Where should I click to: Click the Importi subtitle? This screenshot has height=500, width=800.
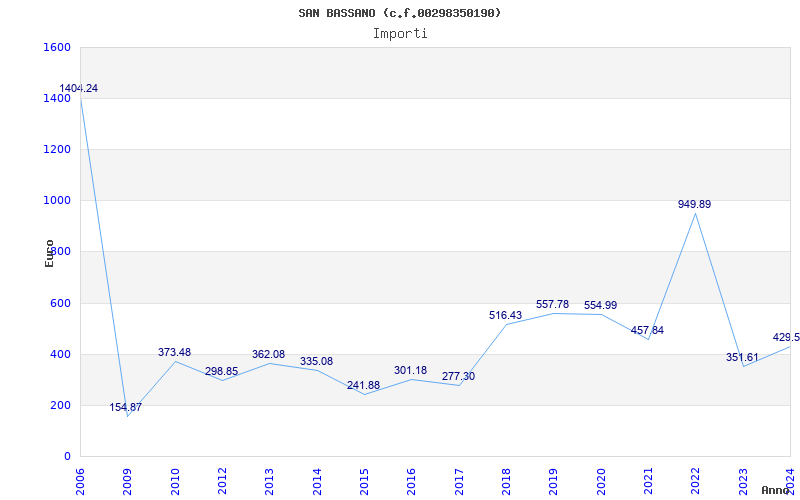coord(400,34)
